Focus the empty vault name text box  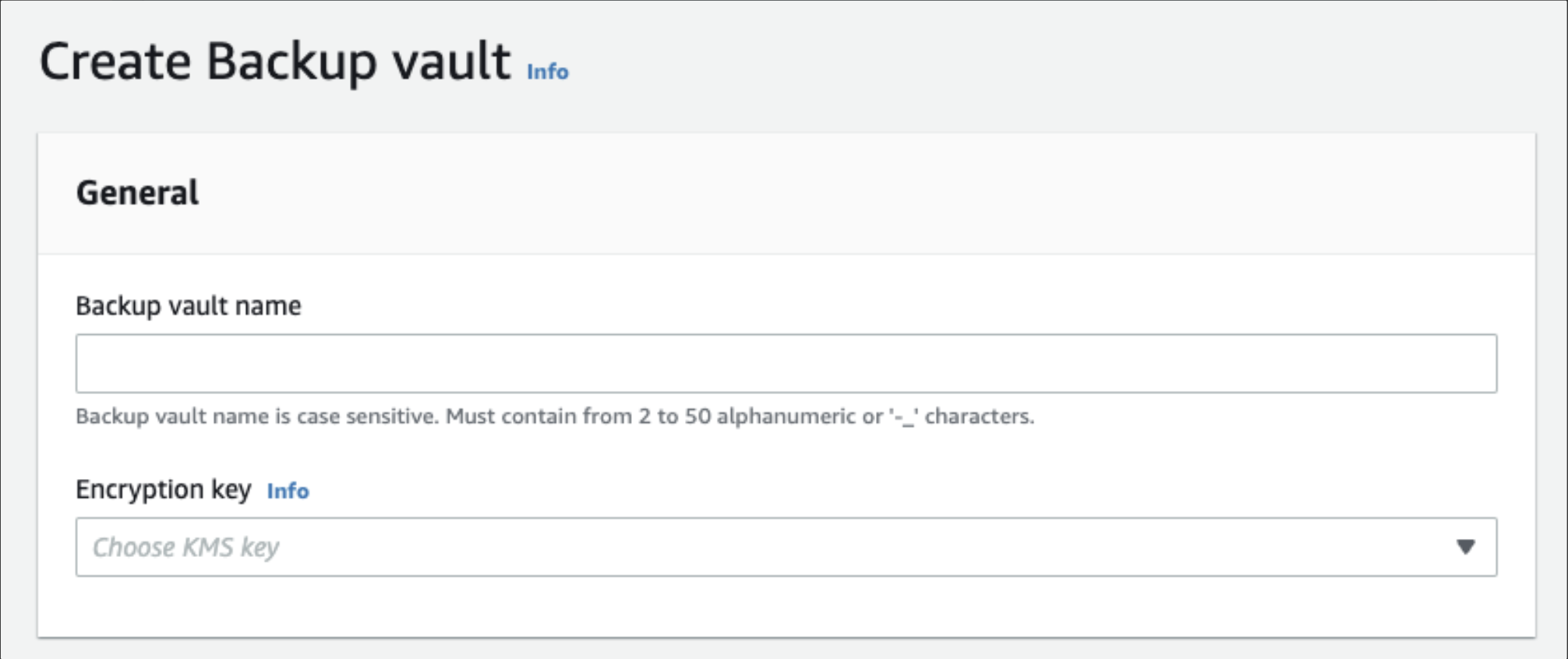(x=786, y=363)
